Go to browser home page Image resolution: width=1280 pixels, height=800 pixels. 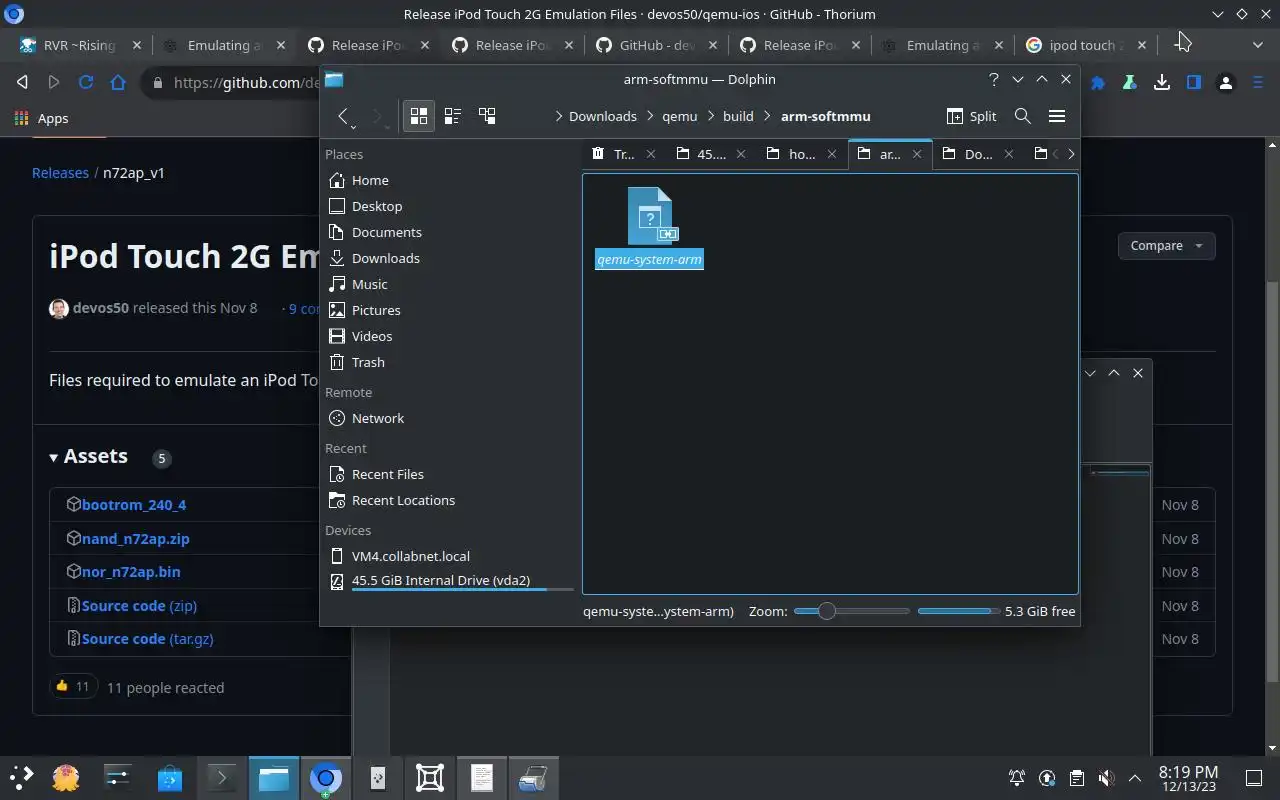point(118,82)
